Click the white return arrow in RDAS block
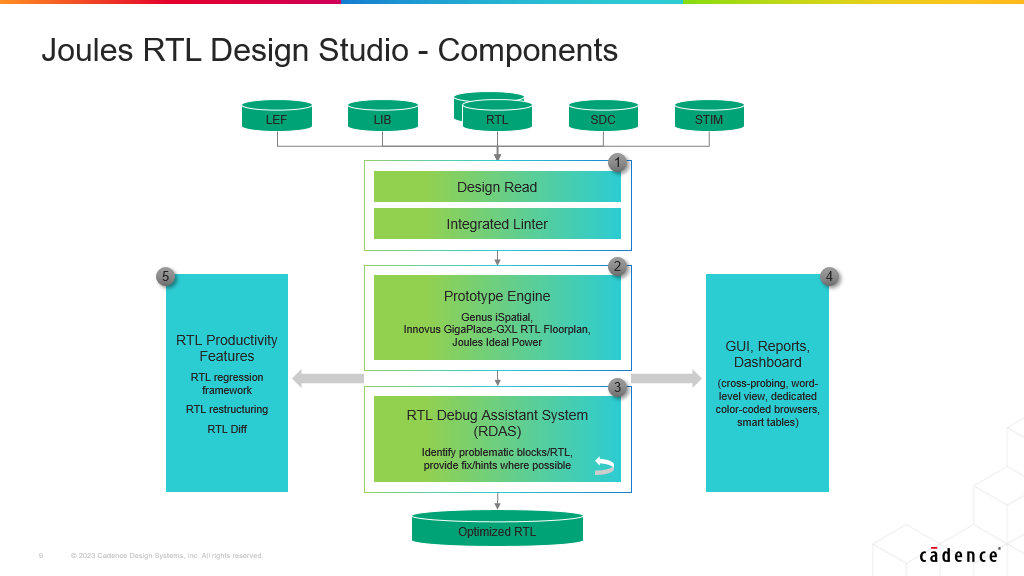The image size is (1024, 576). 604,466
